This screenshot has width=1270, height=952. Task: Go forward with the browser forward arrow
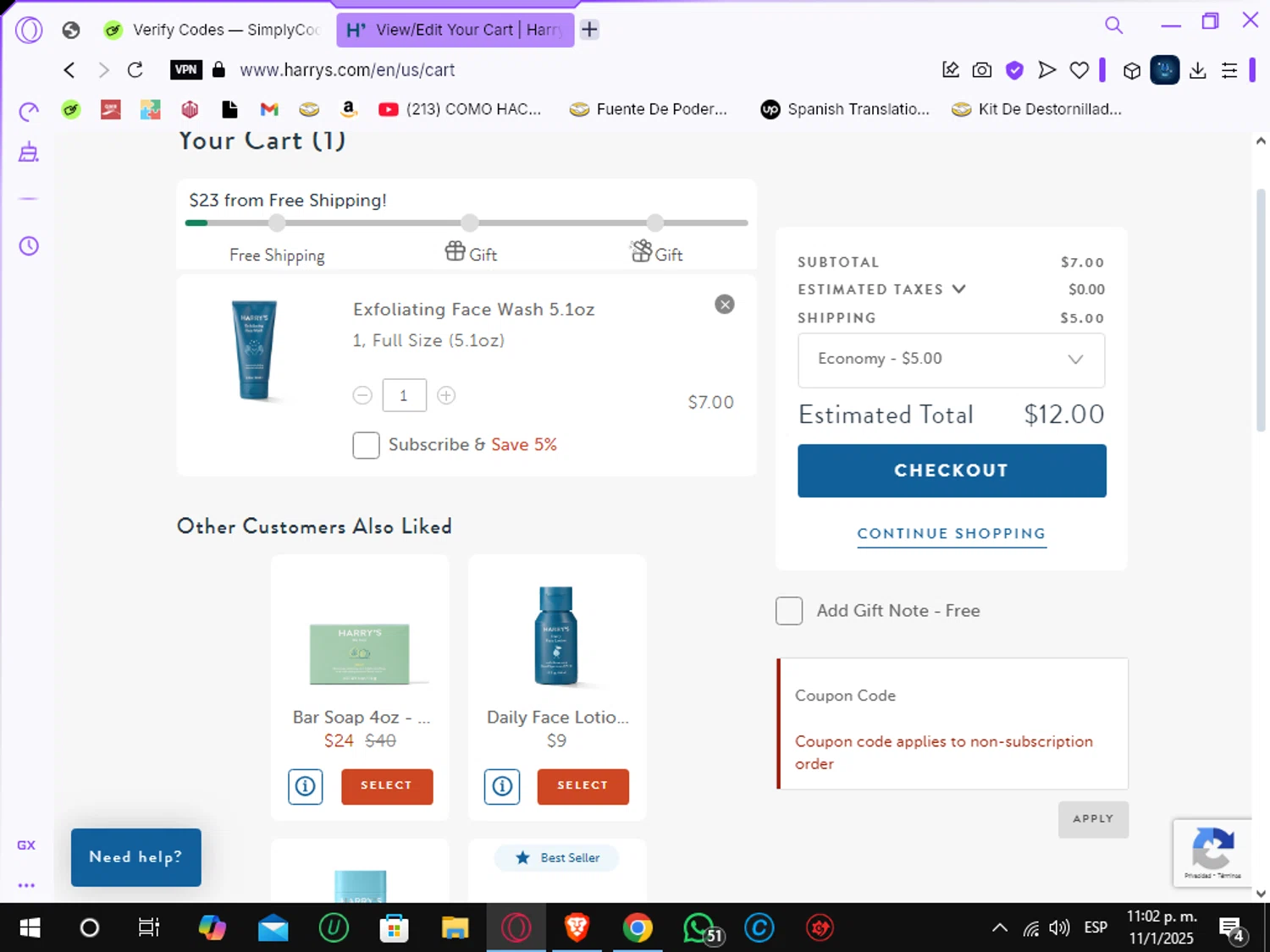tap(103, 70)
